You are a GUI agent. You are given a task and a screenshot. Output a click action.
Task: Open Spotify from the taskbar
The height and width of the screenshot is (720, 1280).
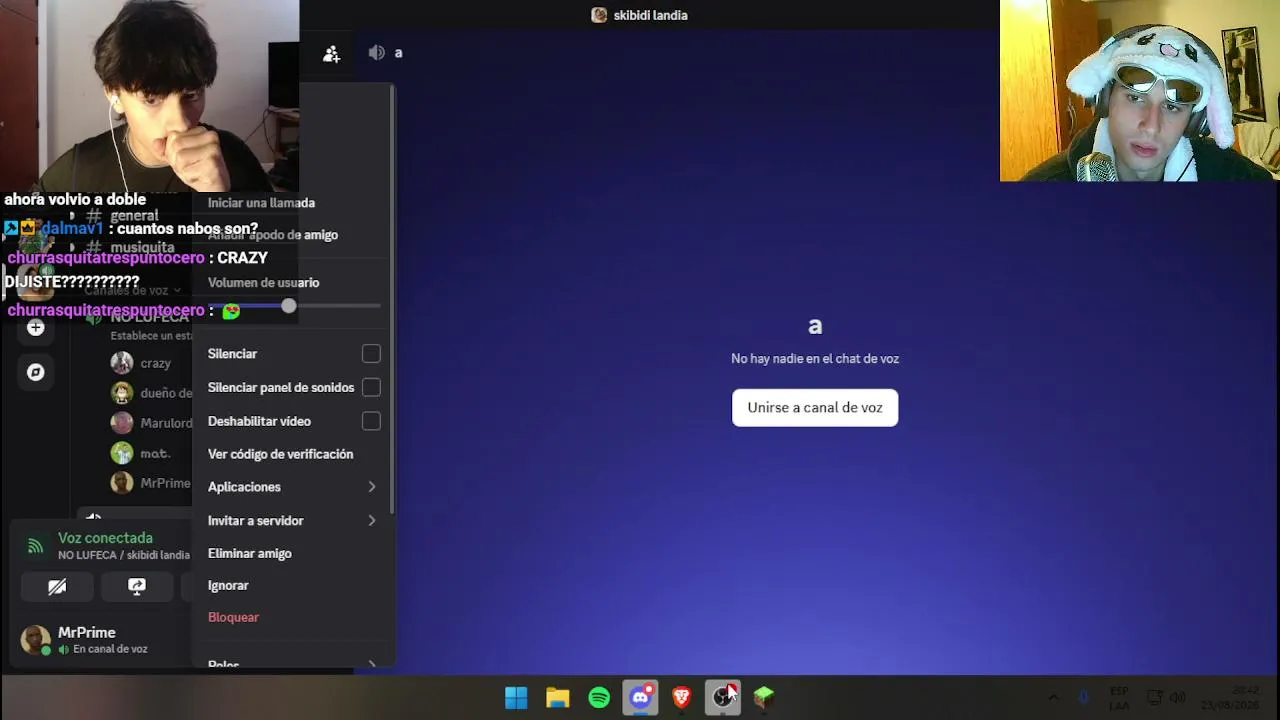click(x=599, y=697)
